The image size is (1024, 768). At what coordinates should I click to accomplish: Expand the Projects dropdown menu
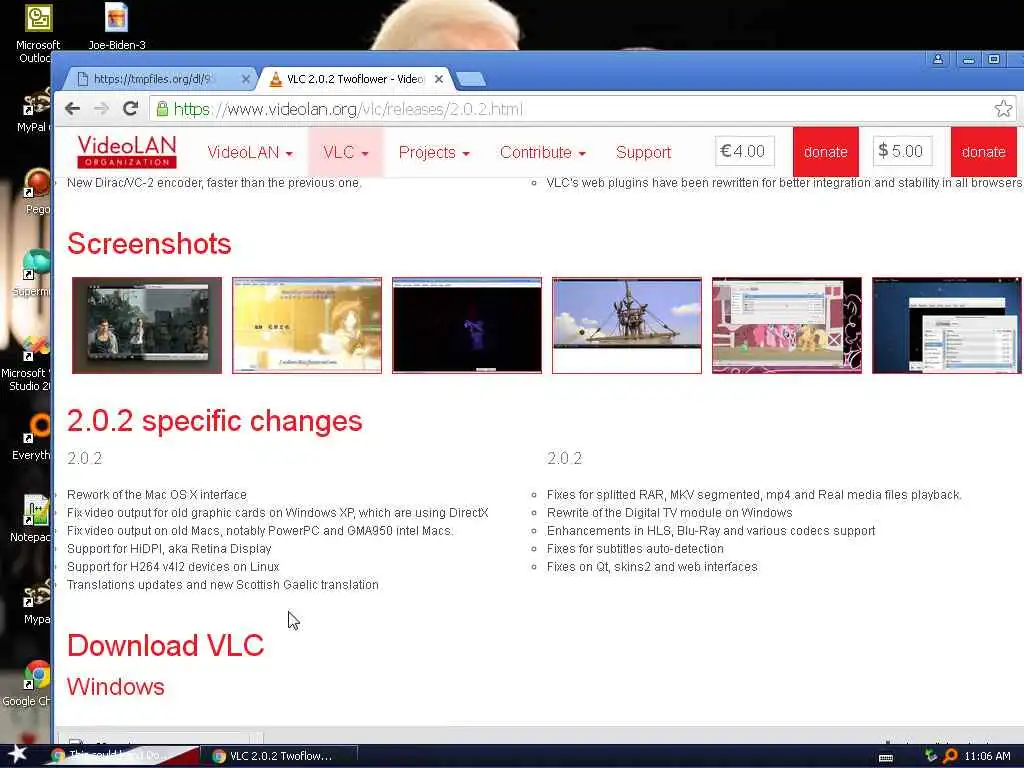pyautogui.click(x=434, y=152)
